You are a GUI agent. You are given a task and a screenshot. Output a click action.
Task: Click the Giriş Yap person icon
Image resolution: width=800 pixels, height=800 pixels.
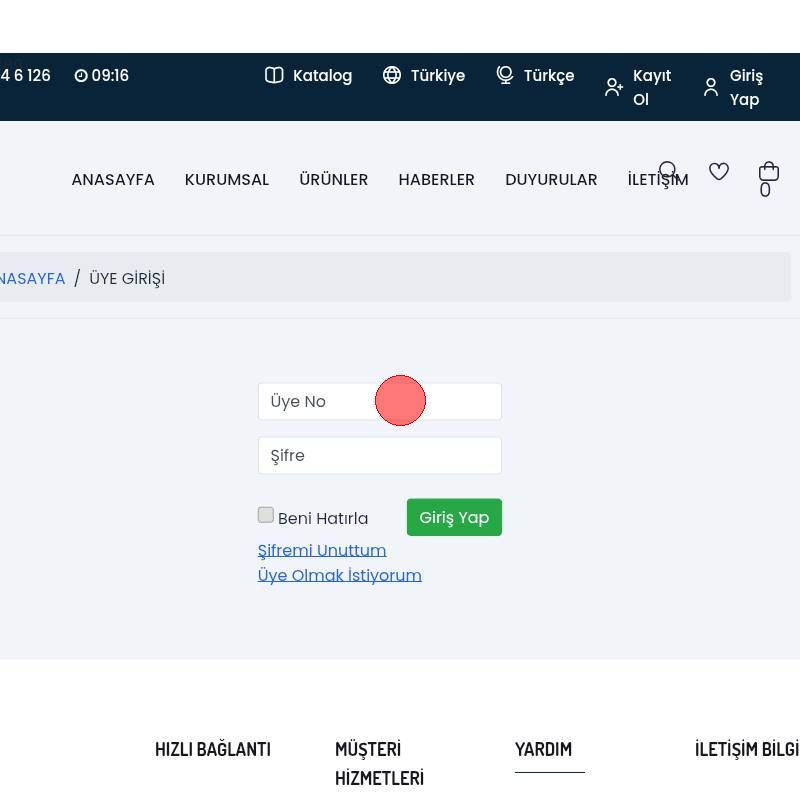click(711, 88)
